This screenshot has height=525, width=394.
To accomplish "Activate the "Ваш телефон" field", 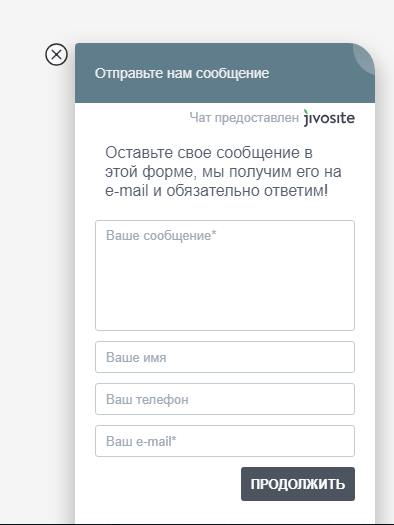I will (x=225, y=399).
